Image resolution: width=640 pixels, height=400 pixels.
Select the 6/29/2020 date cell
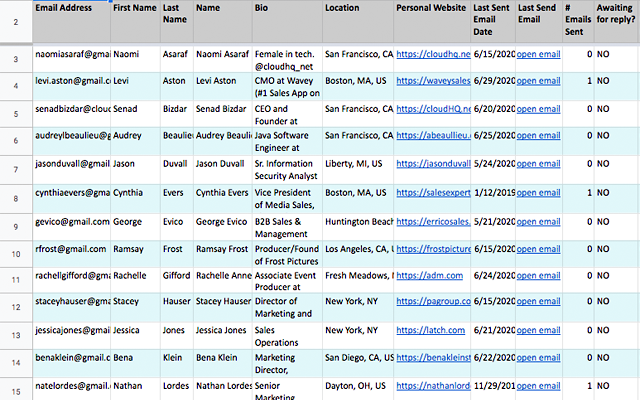[x=493, y=87]
